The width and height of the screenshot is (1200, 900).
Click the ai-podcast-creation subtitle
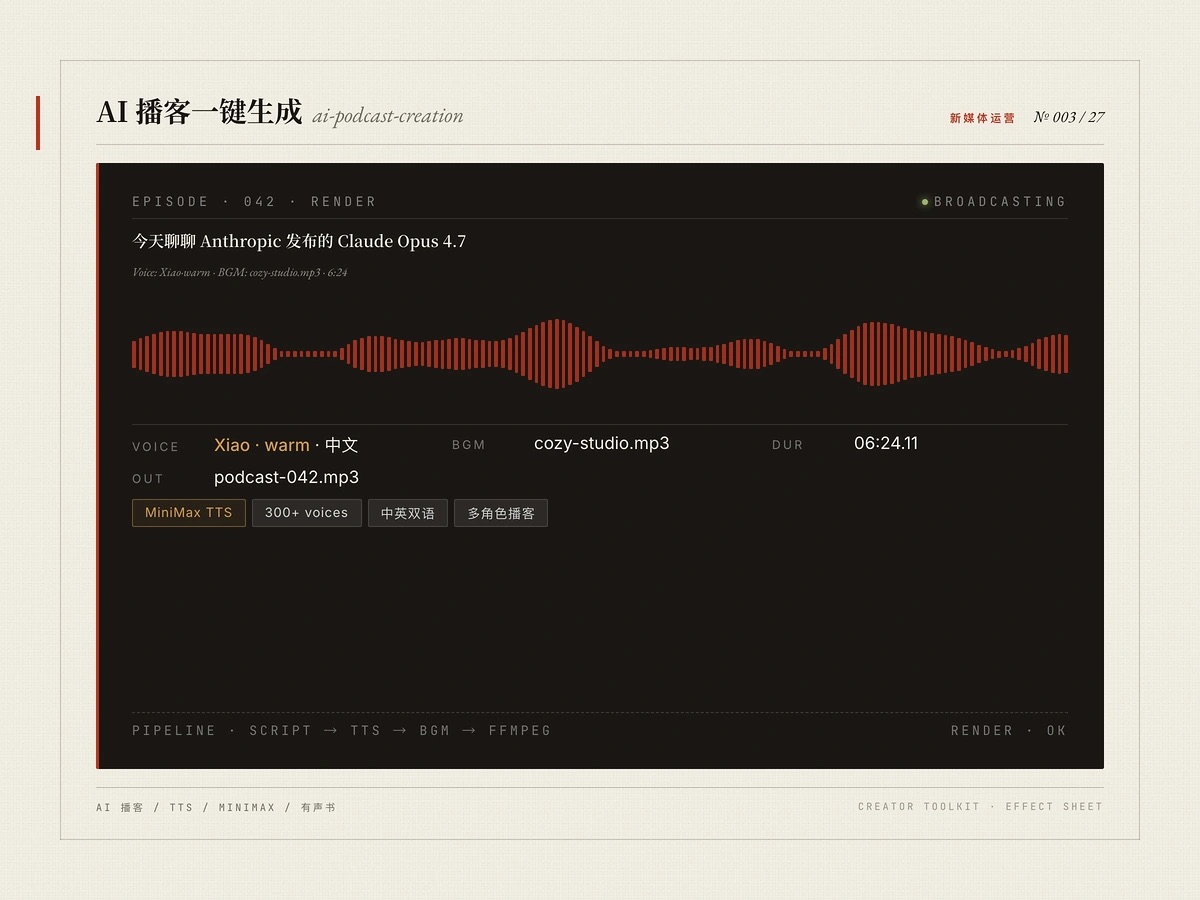click(388, 116)
